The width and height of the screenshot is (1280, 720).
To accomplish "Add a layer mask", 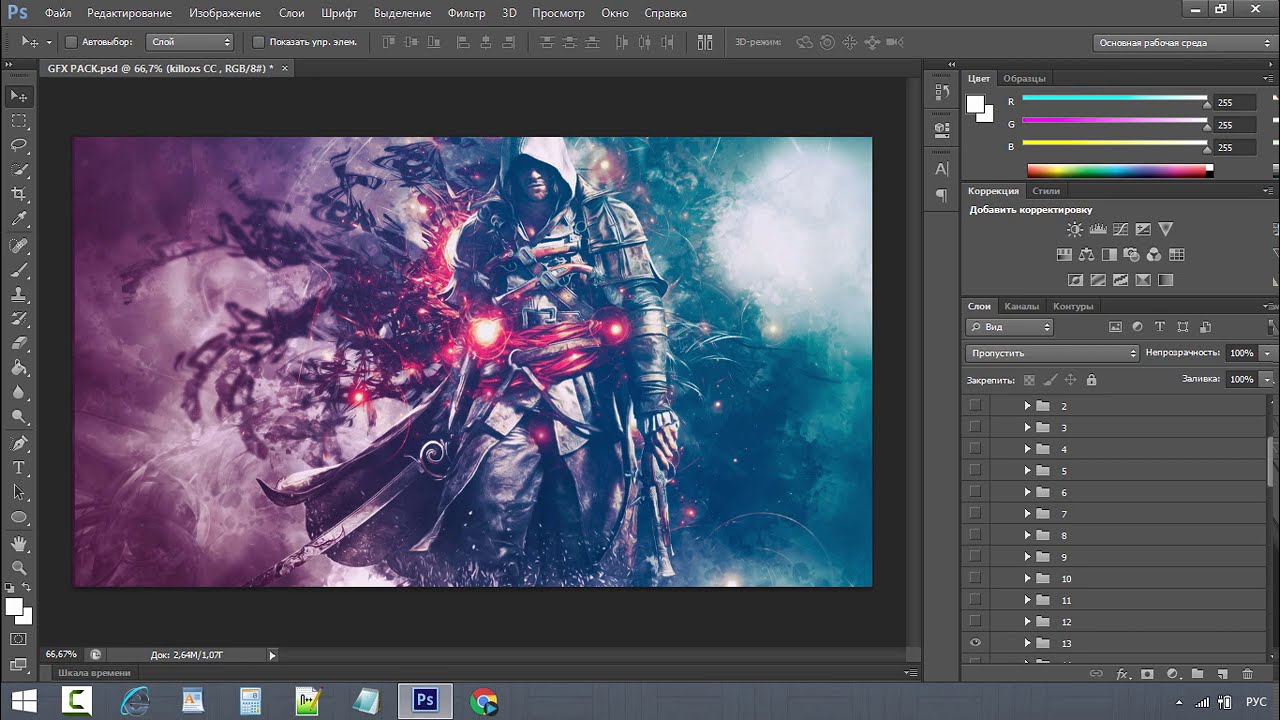I will 1147,675.
